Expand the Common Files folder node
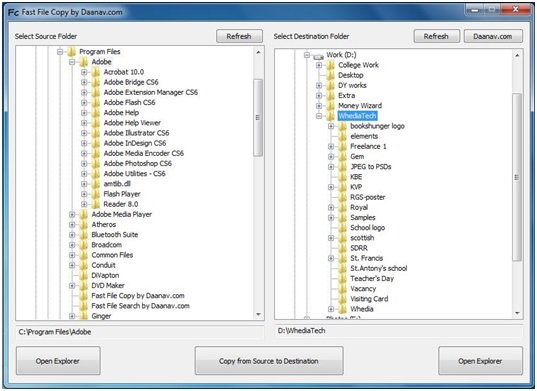537x391 pixels. tap(72, 255)
